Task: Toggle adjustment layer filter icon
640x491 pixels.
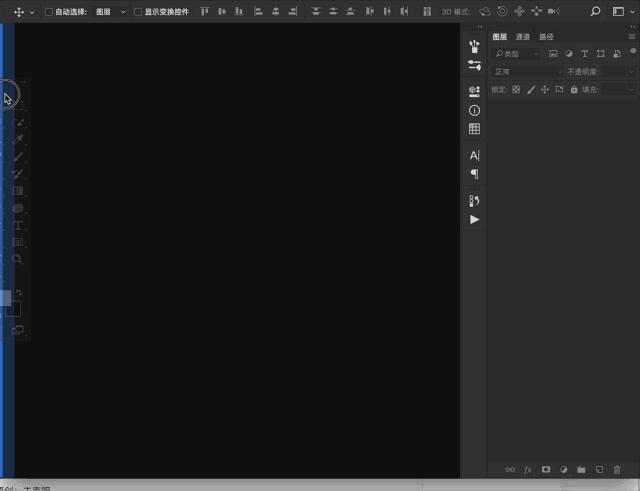Action: (569, 53)
